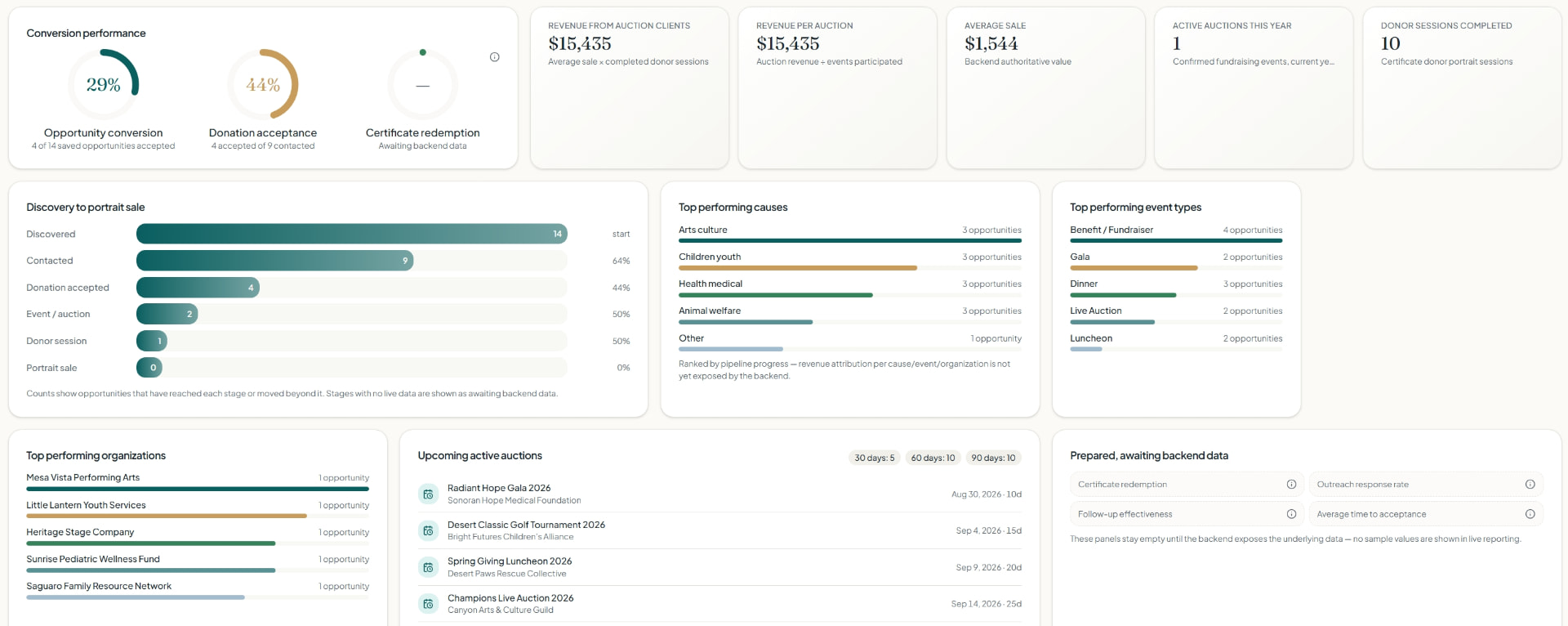
Task: Click the Desert Paws Rescue Collective subtitle
Action: point(506,574)
